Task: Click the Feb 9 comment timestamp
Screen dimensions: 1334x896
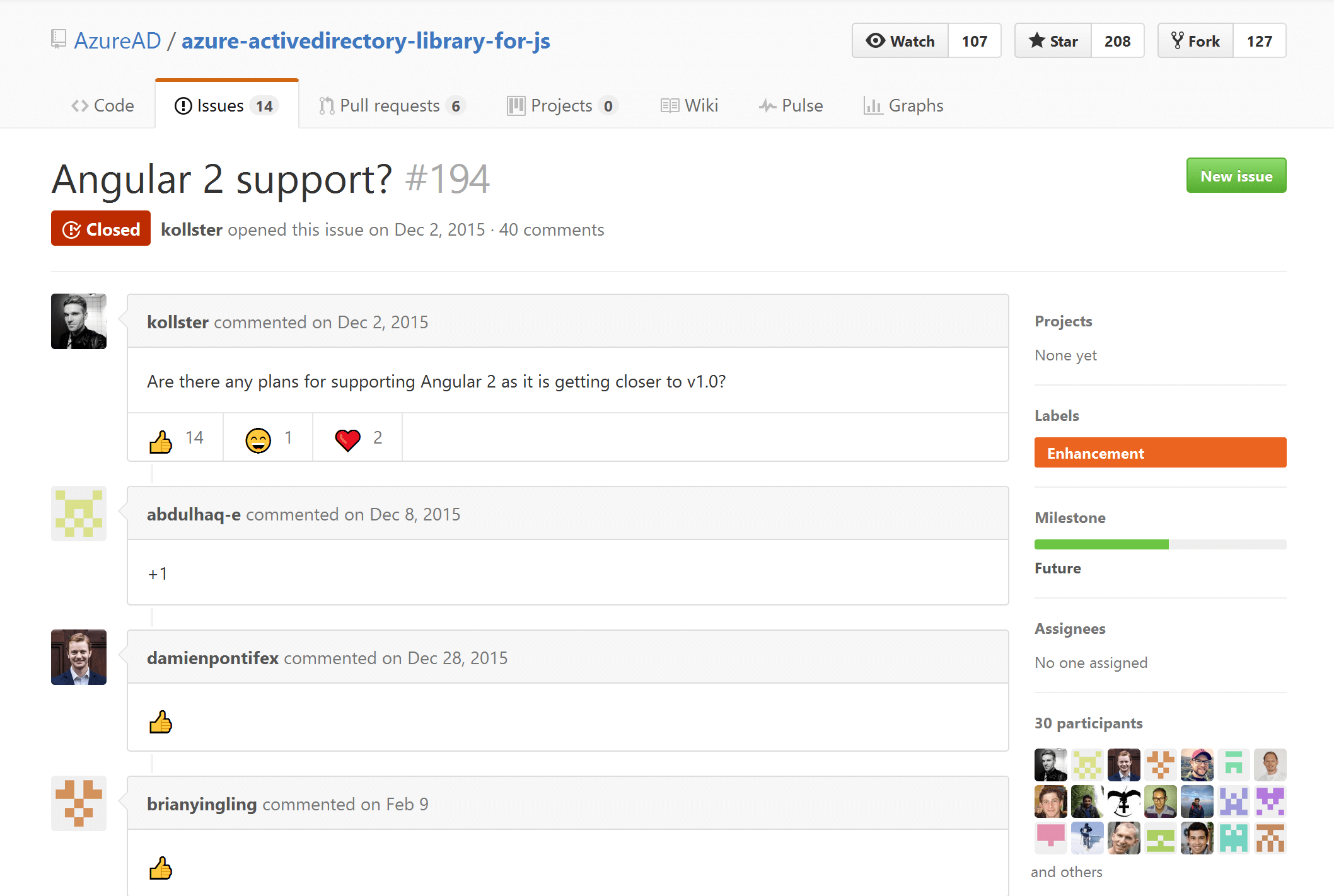Action: [407, 804]
